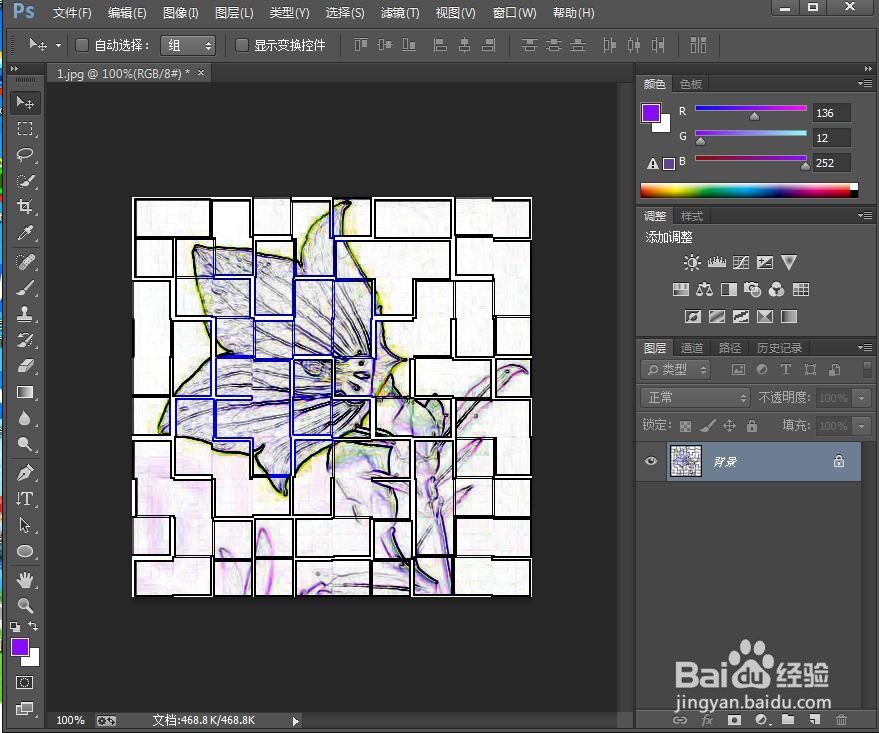This screenshot has width=879, height=733.
Task: Select the Eyedropper tool
Action: click(x=25, y=233)
